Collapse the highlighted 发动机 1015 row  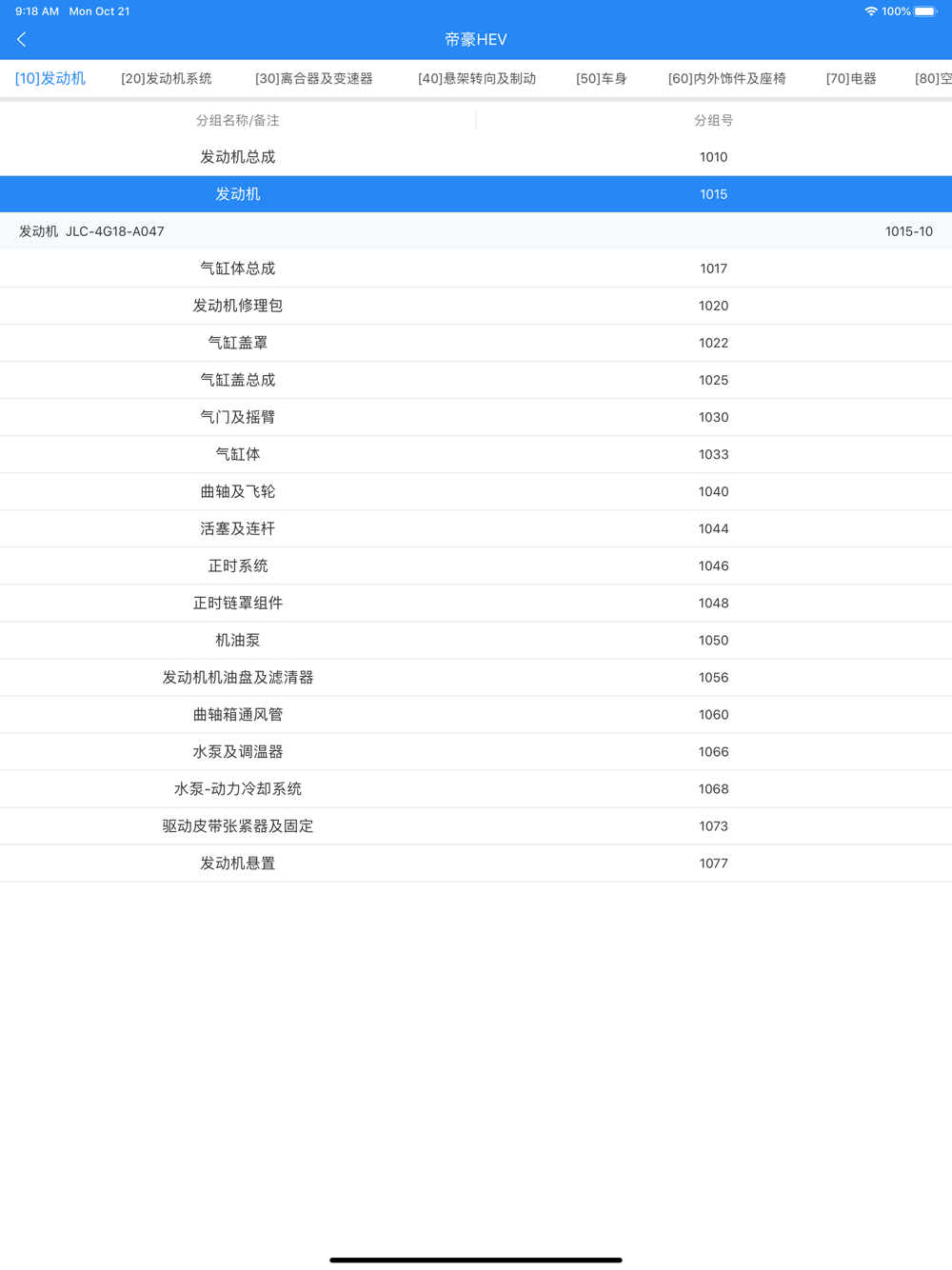coord(476,194)
